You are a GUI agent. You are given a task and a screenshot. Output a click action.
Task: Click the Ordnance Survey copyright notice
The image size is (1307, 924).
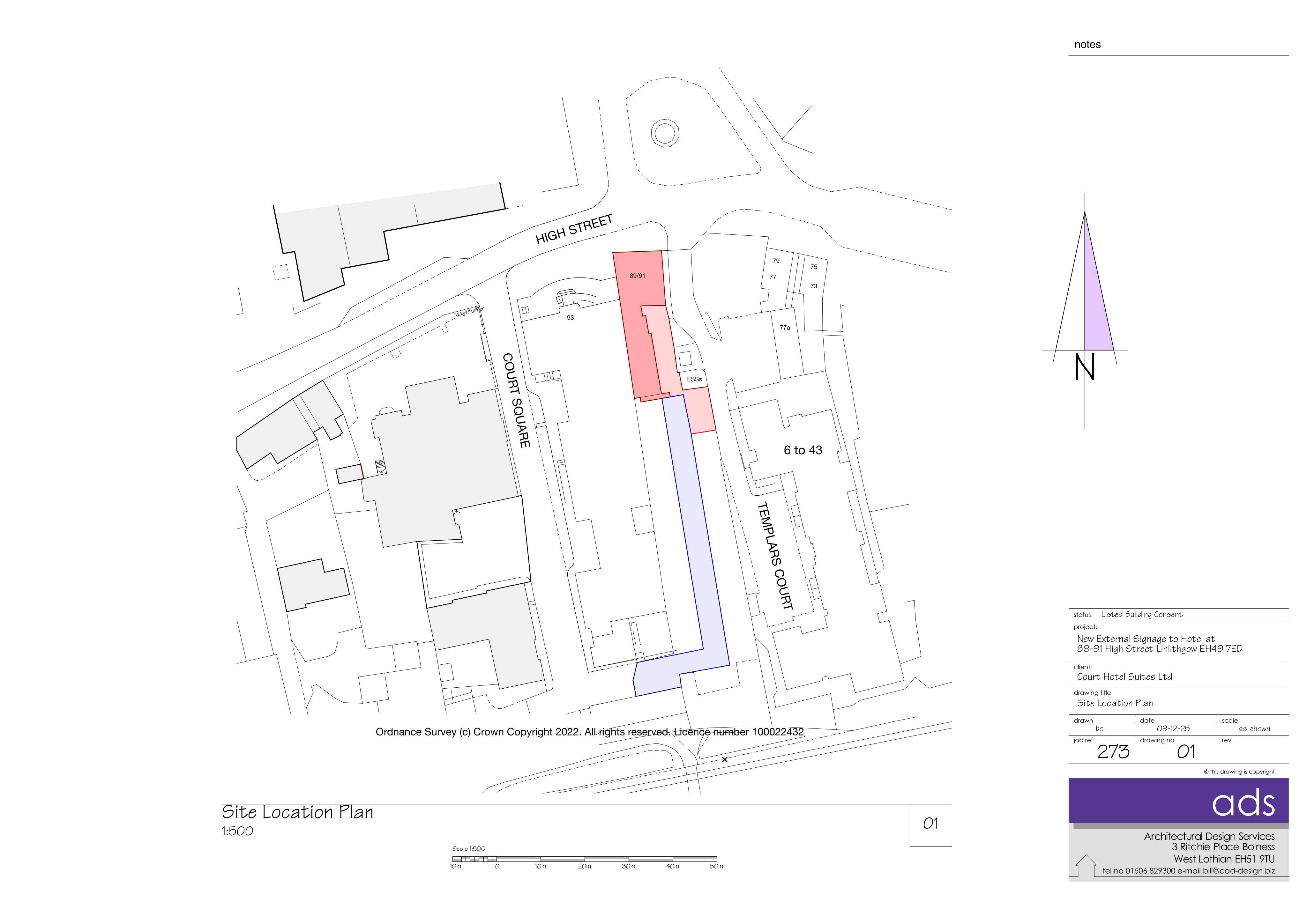tap(590, 732)
